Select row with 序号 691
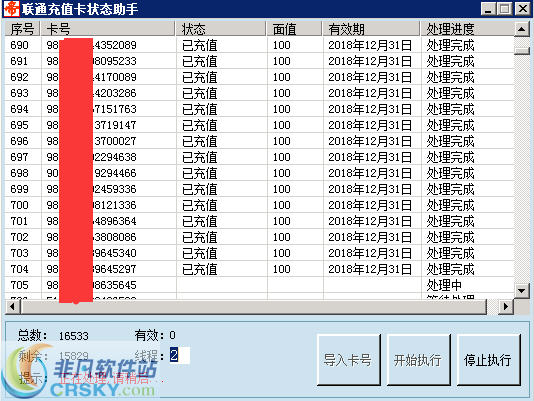This screenshot has width=534, height=401. click(259, 61)
